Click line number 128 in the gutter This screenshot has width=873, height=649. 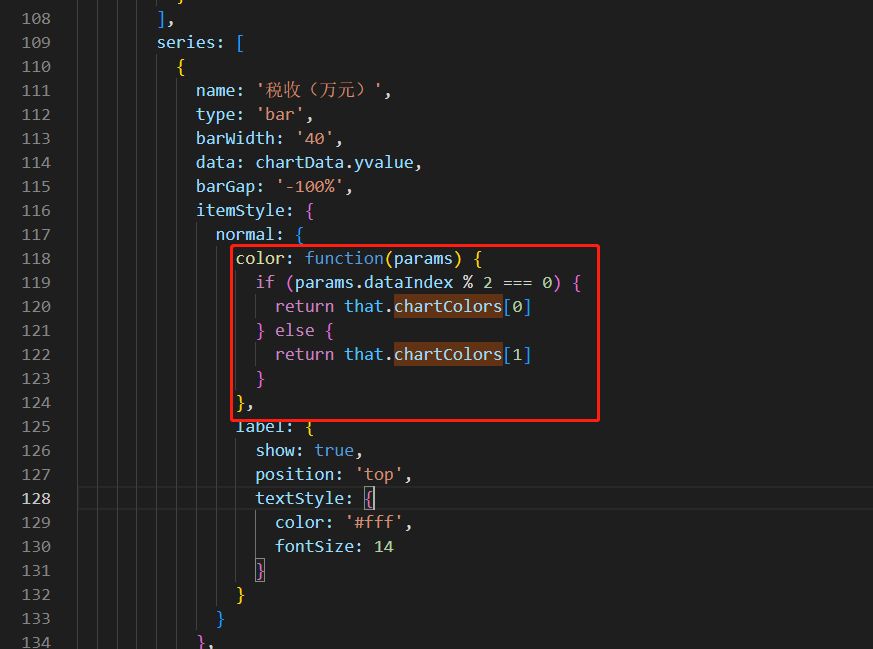click(36, 498)
